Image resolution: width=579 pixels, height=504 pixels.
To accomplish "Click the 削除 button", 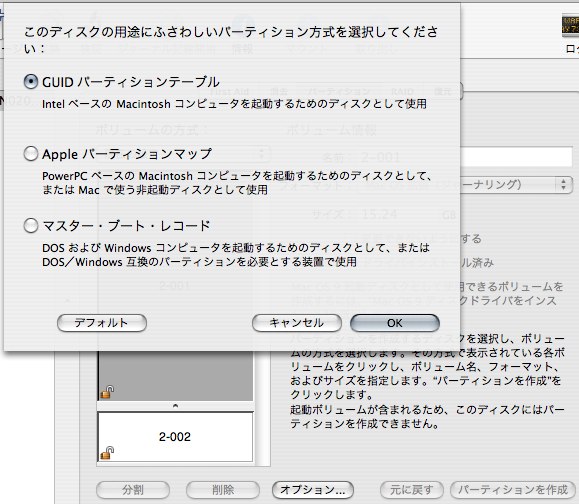I will (x=223, y=490).
